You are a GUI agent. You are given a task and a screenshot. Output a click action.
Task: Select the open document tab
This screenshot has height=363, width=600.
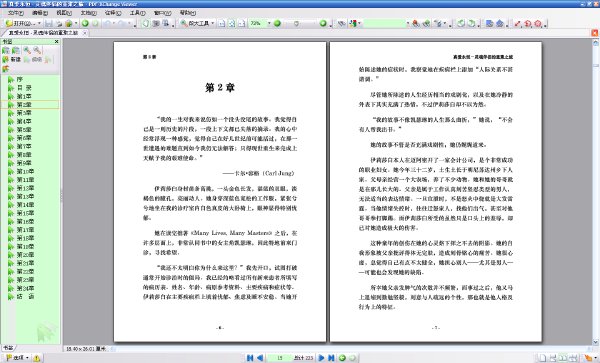(43, 33)
